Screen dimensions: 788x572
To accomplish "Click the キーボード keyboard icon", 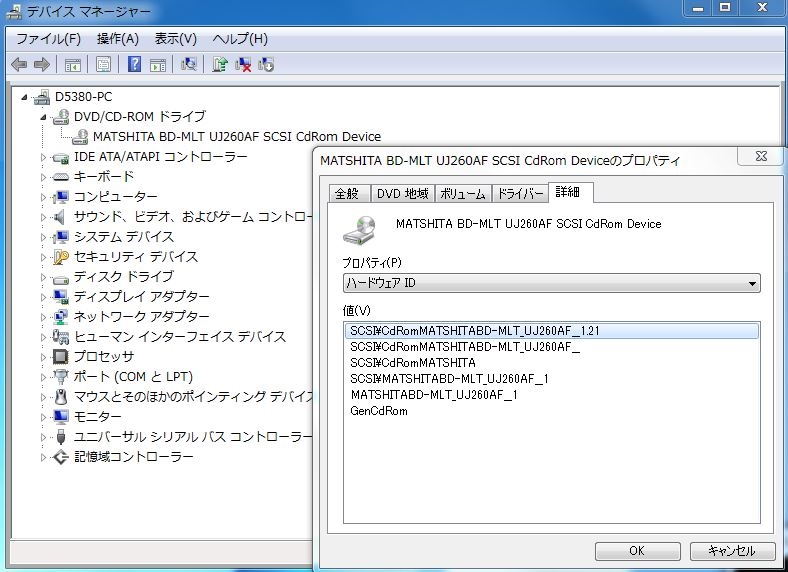I will [60, 177].
